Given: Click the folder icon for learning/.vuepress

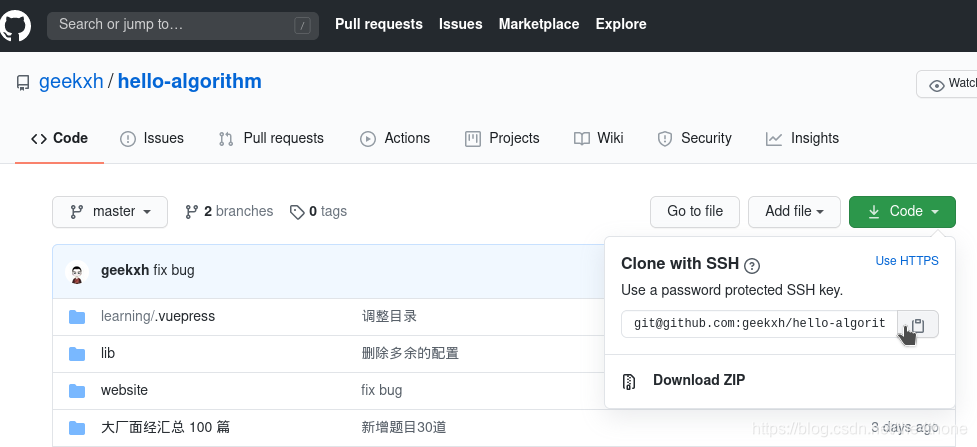Looking at the screenshot, I should (x=77, y=317).
